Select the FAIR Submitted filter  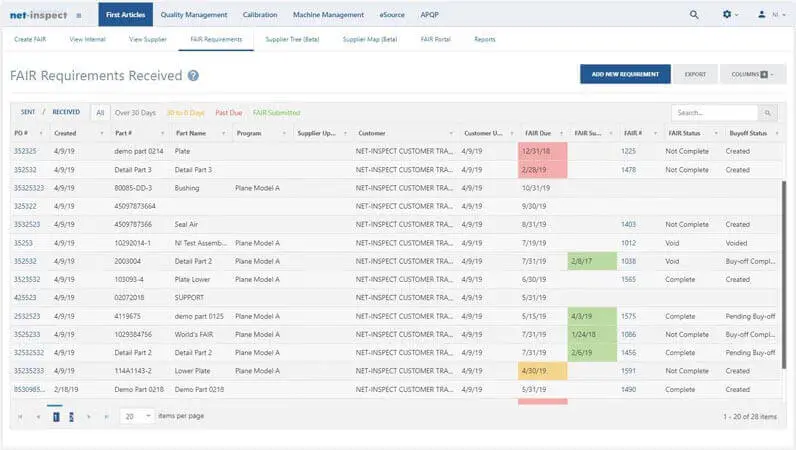(276, 113)
